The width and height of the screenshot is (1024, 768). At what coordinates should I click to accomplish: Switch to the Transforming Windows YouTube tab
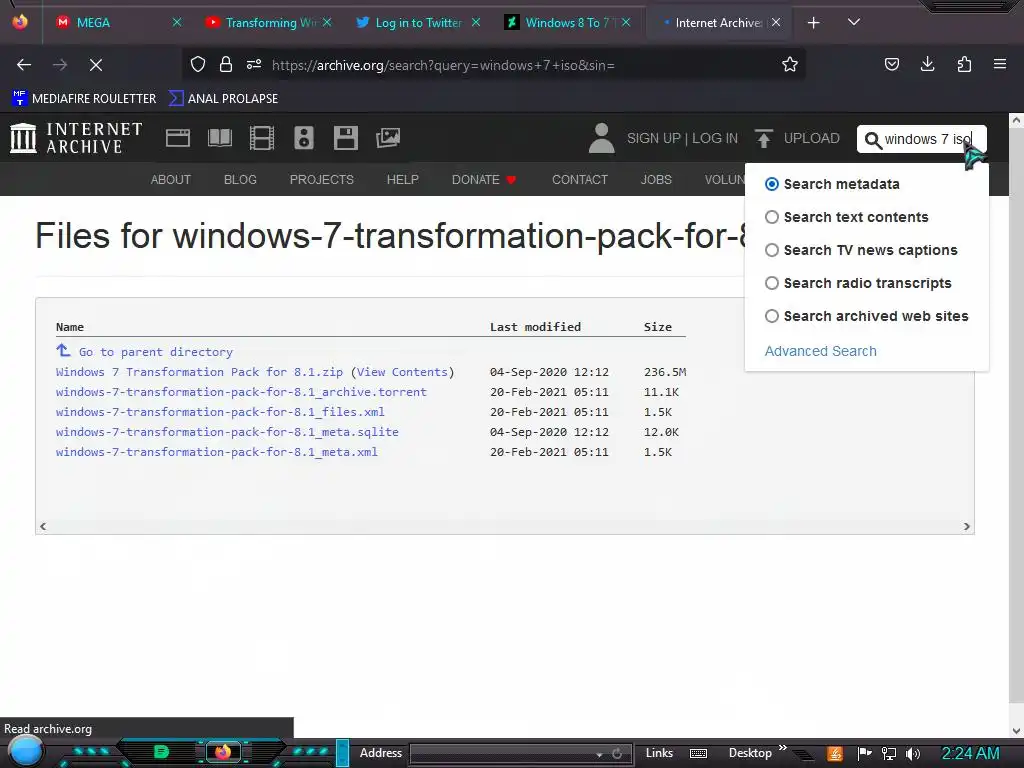pos(268,23)
